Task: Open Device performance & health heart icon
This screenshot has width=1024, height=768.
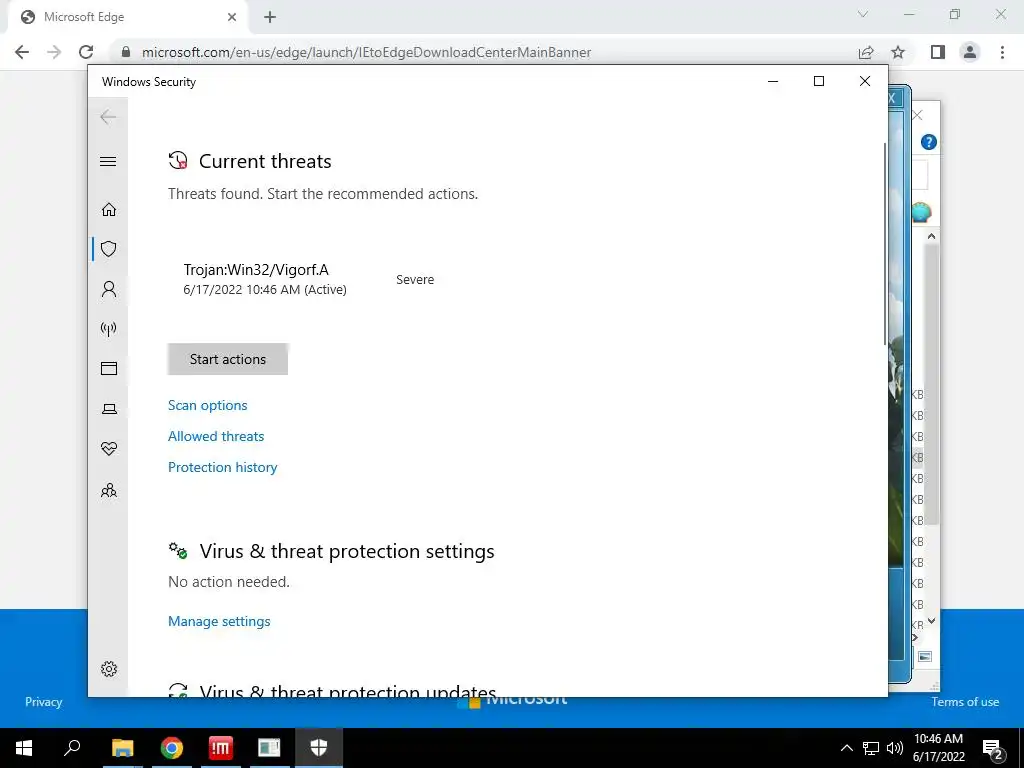Action: pyautogui.click(x=109, y=449)
